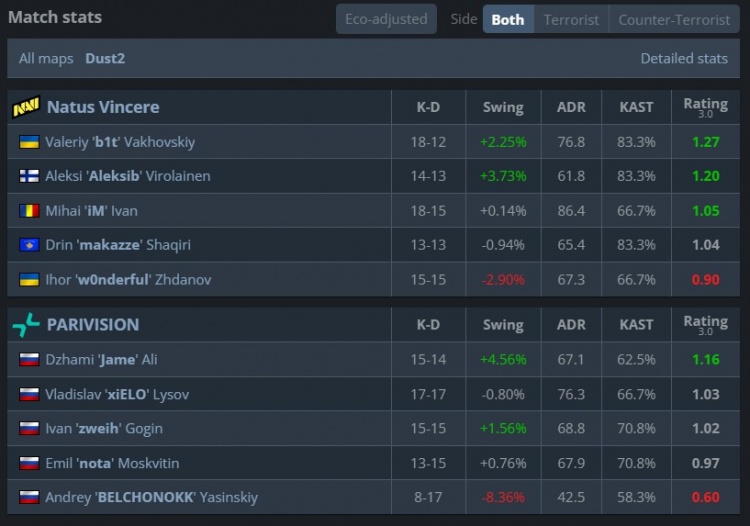
Task: Select the Both side filter
Action: point(508,19)
